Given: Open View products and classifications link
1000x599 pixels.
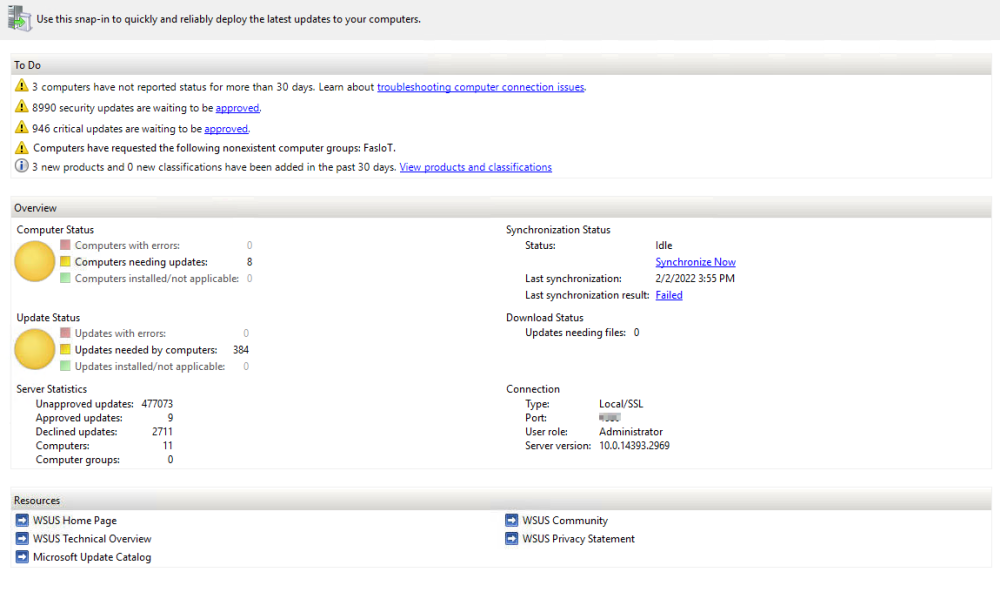Looking at the screenshot, I should click(x=476, y=167).
